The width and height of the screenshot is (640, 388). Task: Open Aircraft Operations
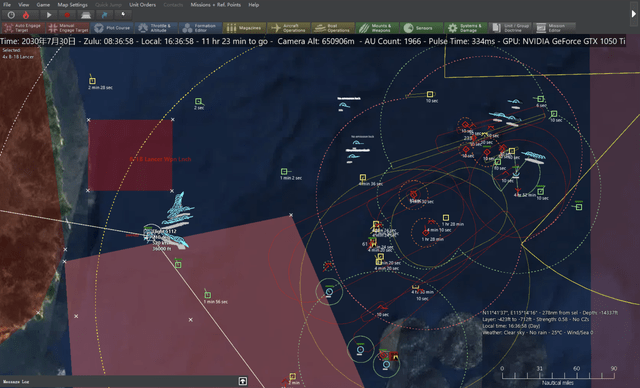(288, 28)
